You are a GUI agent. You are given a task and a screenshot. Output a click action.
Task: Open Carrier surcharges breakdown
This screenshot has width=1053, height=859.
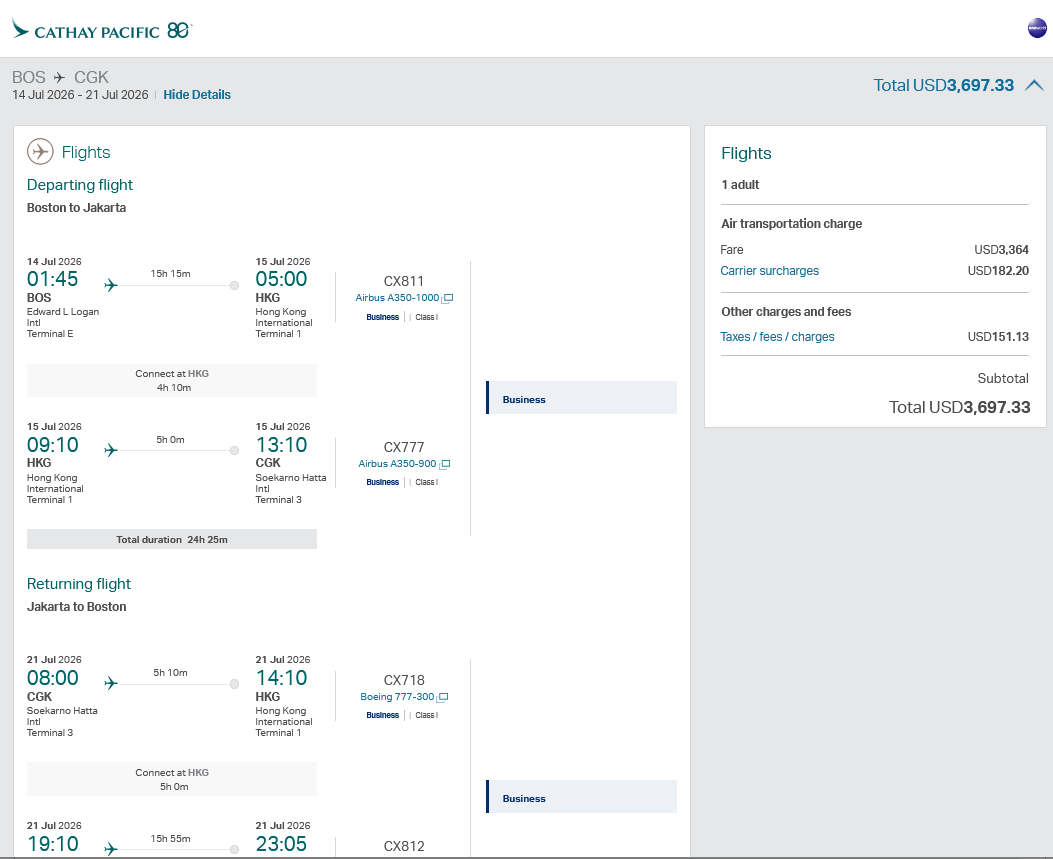(770, 271)
